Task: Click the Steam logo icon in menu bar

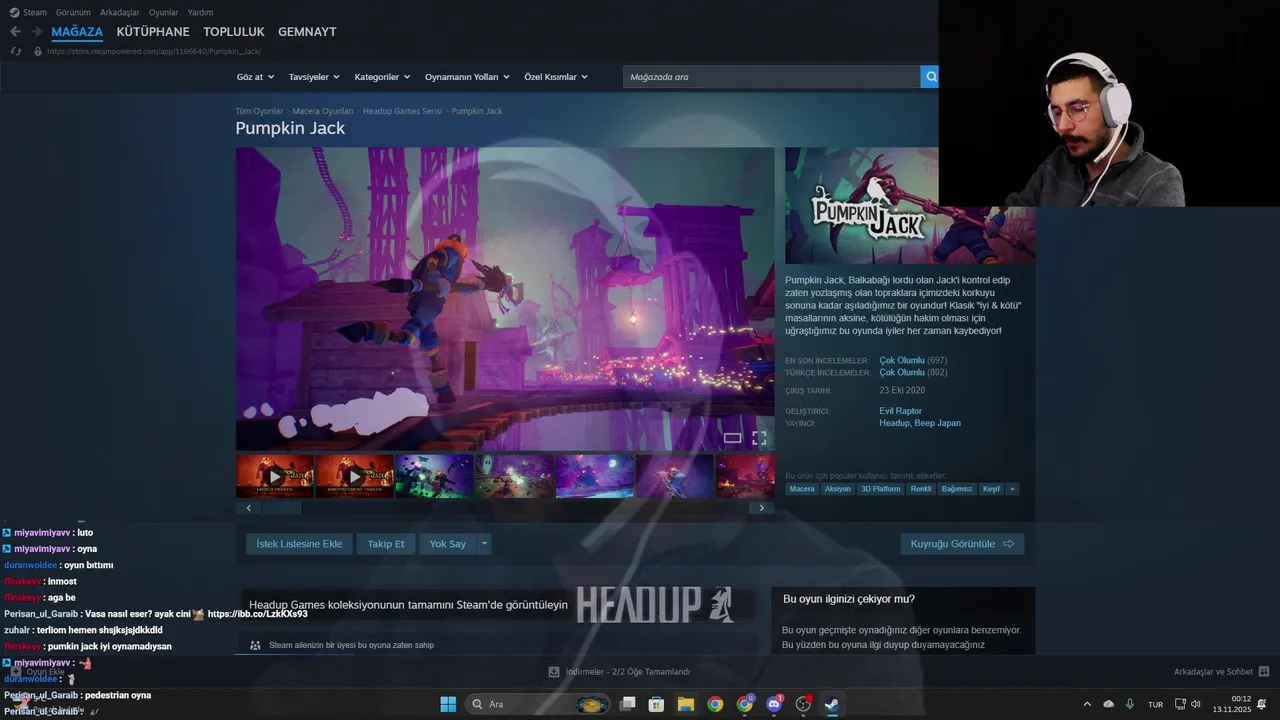Action: pyautogui.click(x=14, y=12)
